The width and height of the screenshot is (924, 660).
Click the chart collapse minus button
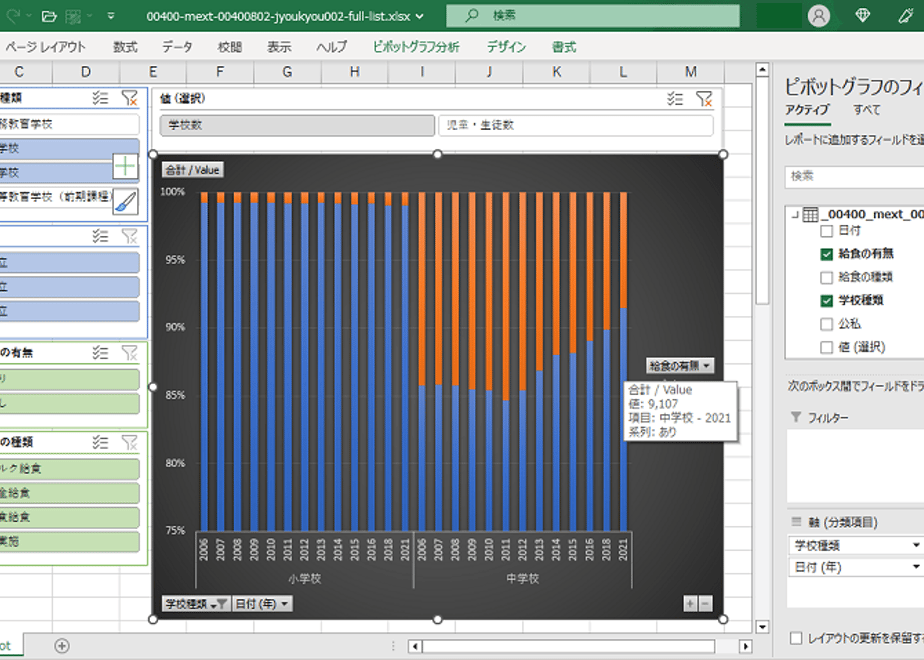(x=705, y=603)
